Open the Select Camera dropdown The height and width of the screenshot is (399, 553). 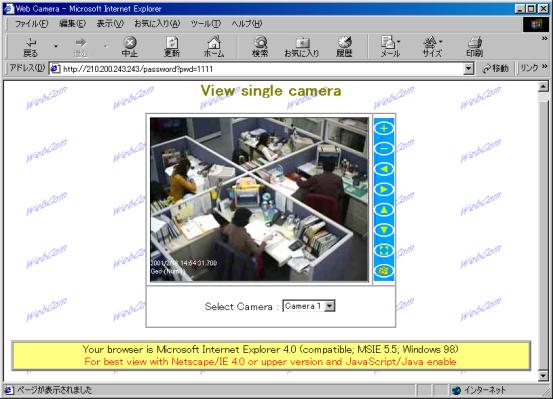[309, 306]
